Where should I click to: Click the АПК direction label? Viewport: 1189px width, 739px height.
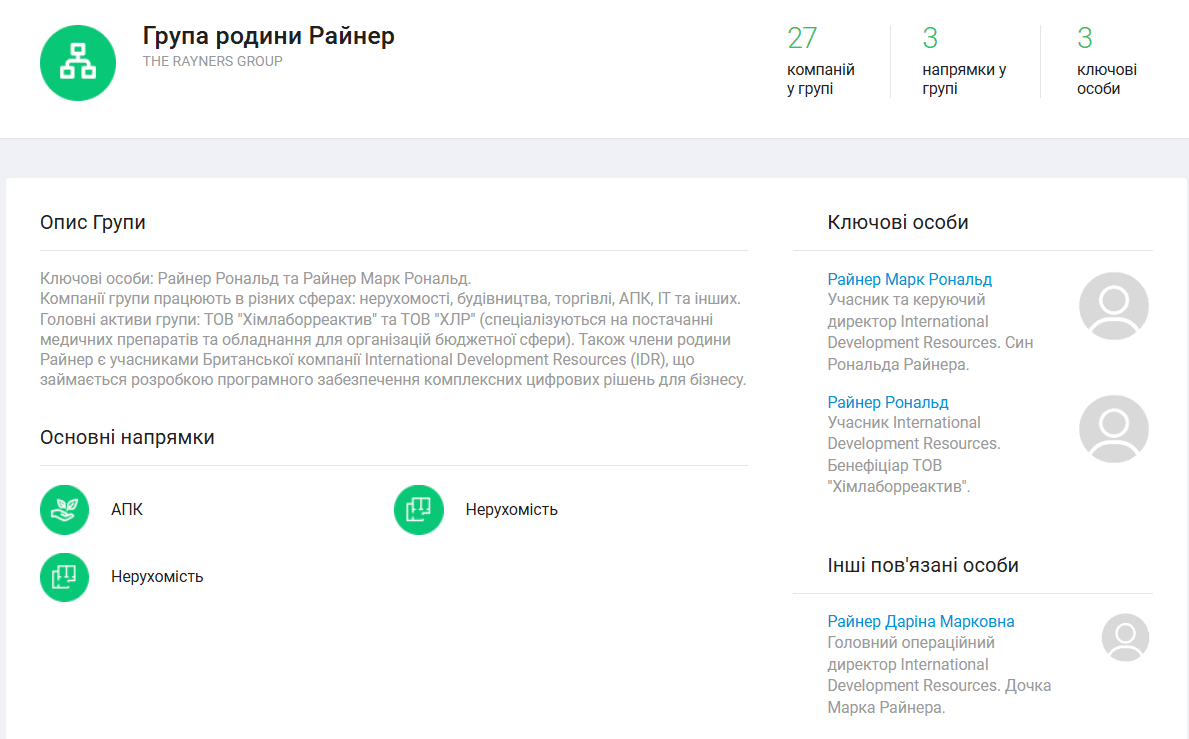[x=127, y=510]
